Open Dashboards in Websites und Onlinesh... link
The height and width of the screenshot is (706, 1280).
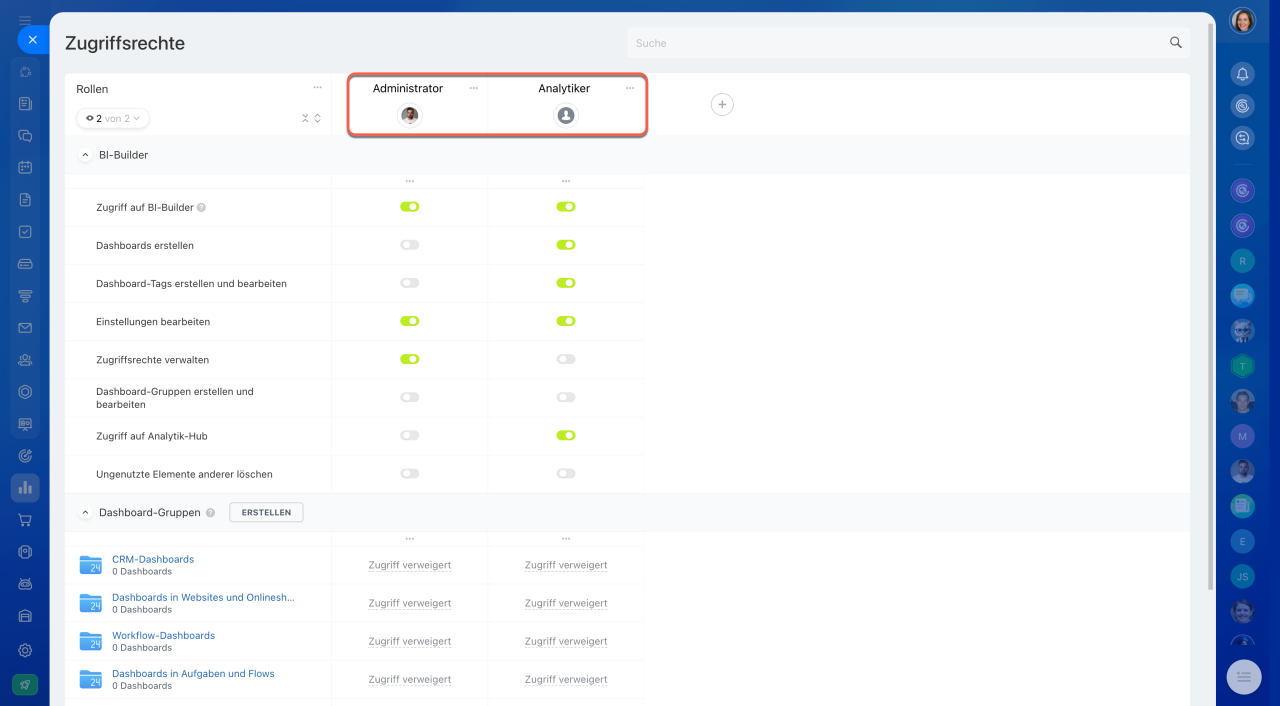coord(203,597)
